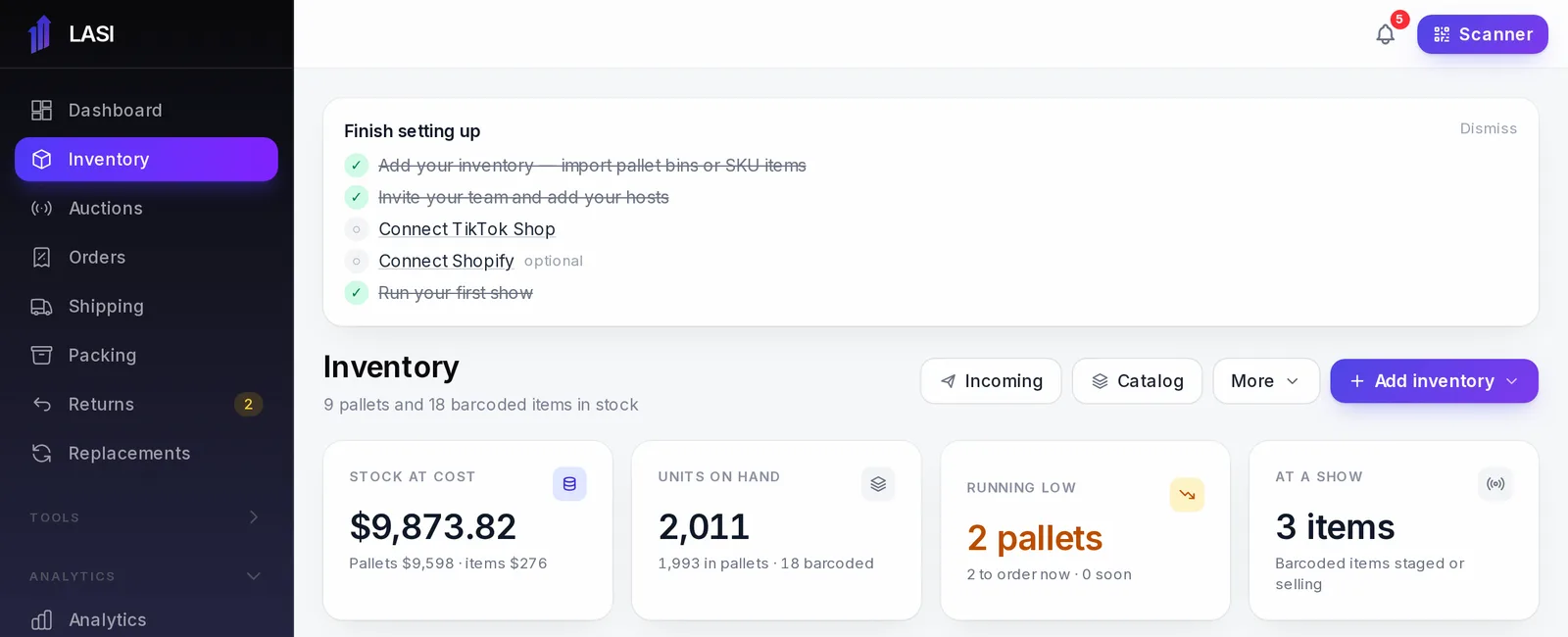Open the Stock at Cost card
Image resolution: width=1568 pixels, height=637 pixels.
(x=468, y=530)
